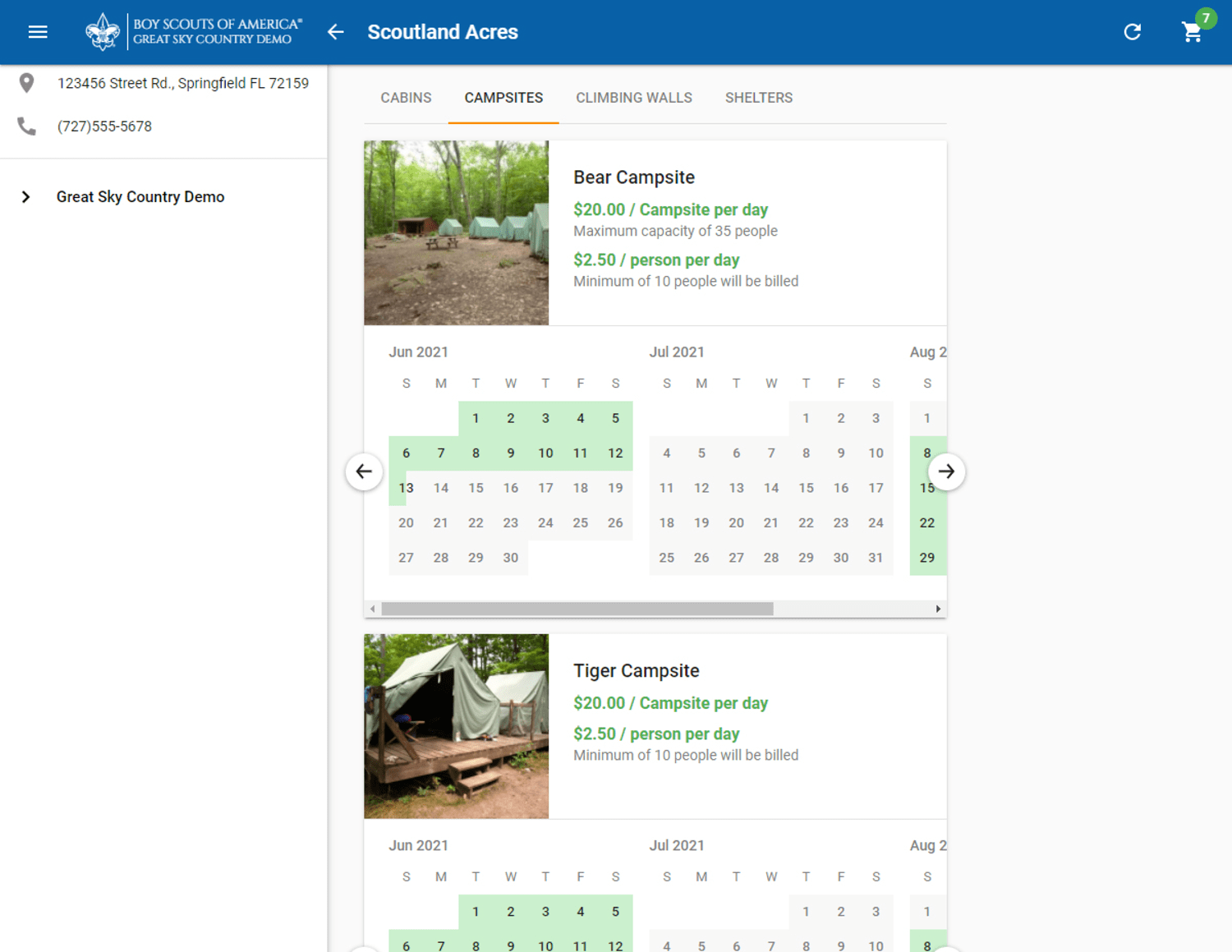Go back using header arrow
Image resolution: width=1232 pixels, height=952 pixels.
point(335,32)
